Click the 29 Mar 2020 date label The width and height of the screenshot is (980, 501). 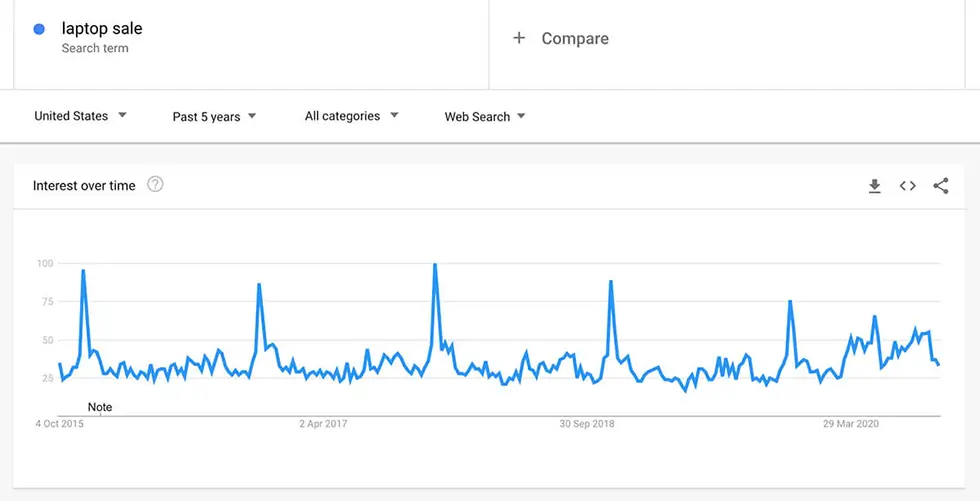[x=851, y=424]
